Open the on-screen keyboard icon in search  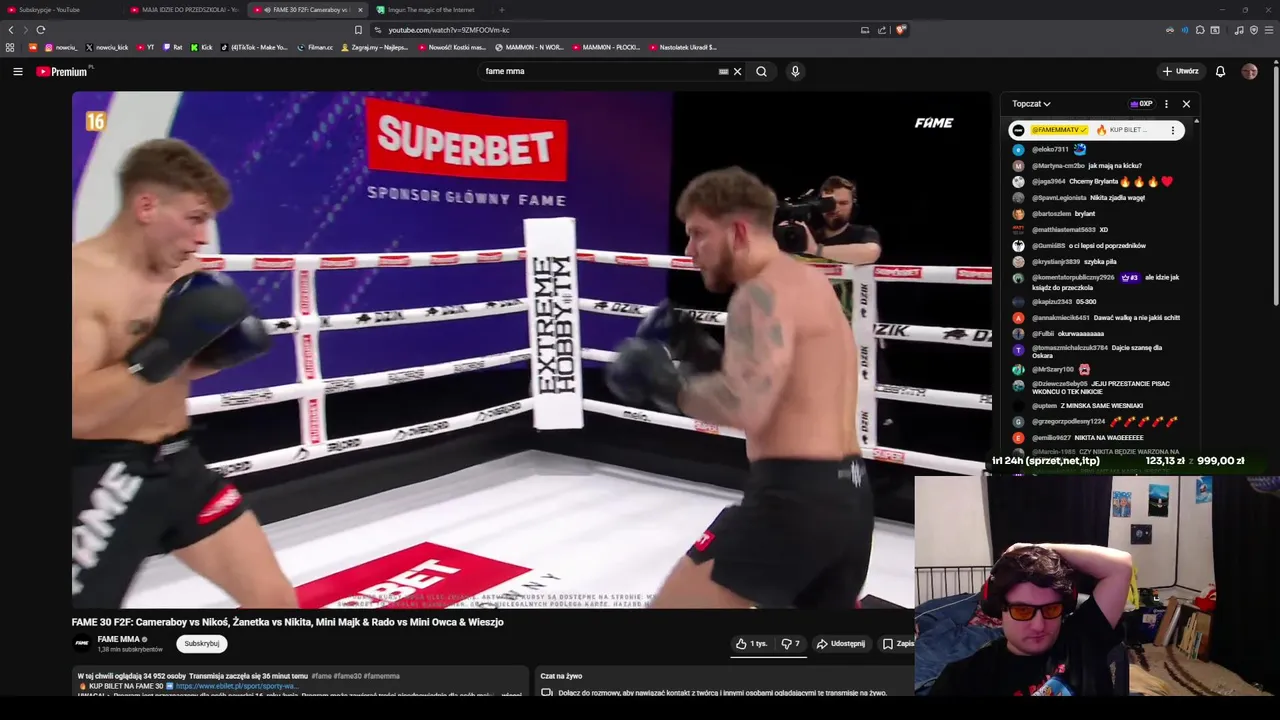point(723,71)
